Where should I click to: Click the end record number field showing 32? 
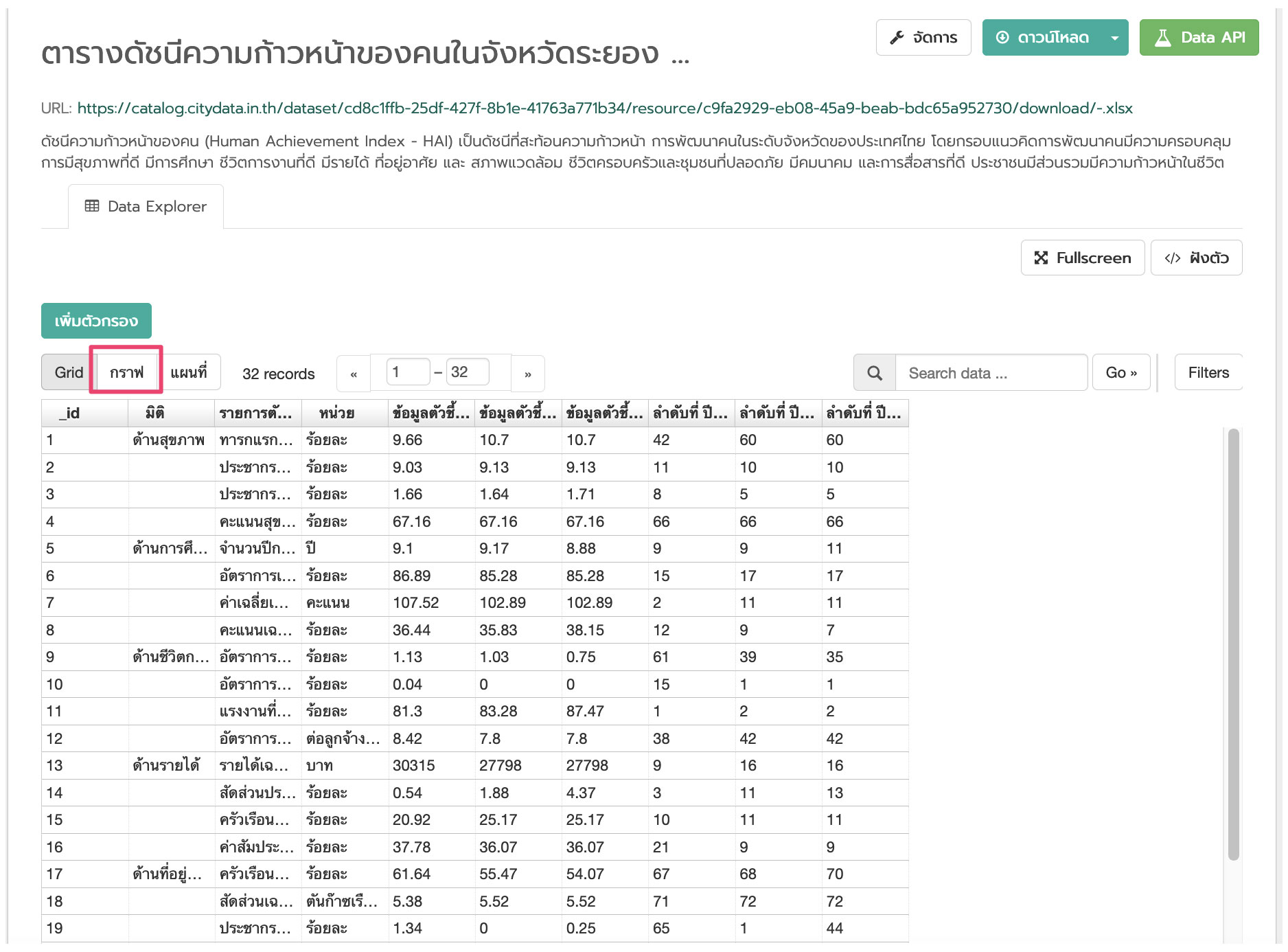point(468,372)
